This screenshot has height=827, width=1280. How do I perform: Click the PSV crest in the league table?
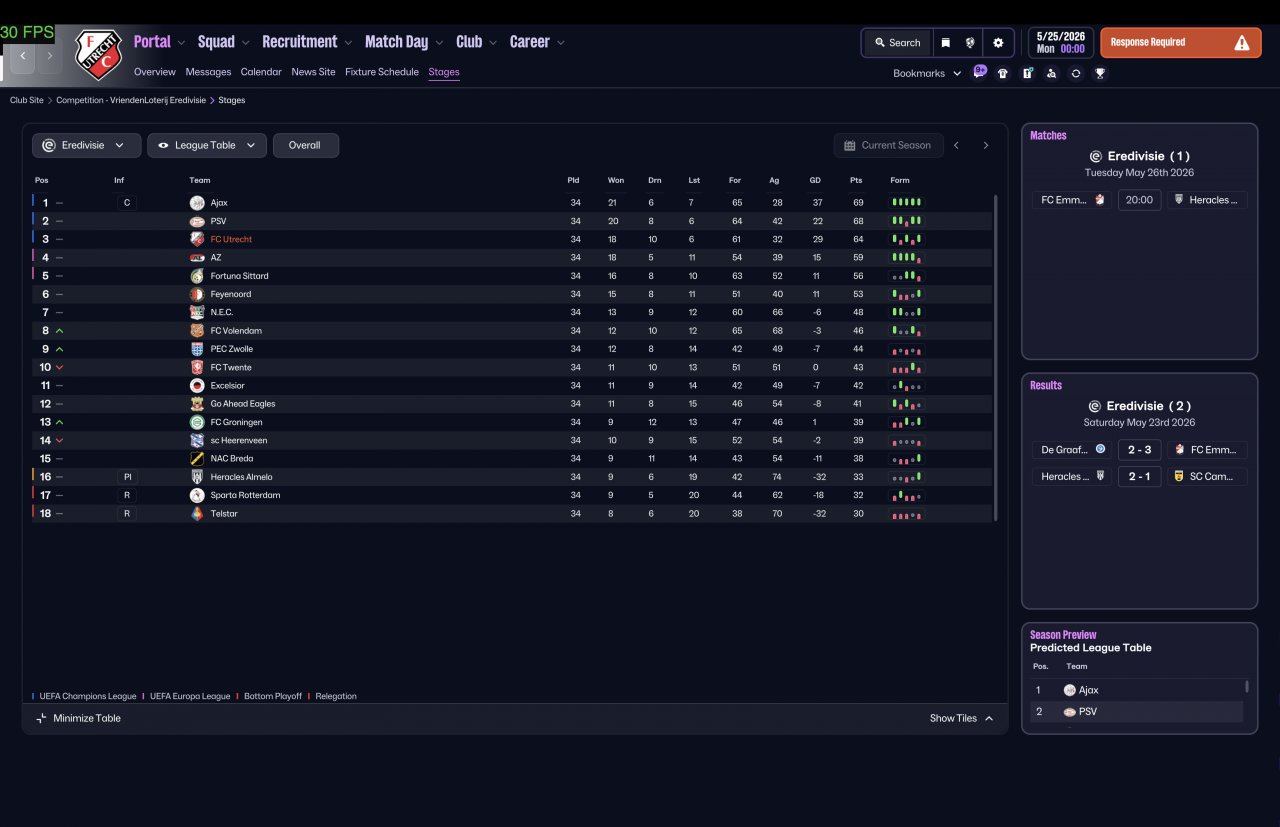tap(197, 221)
